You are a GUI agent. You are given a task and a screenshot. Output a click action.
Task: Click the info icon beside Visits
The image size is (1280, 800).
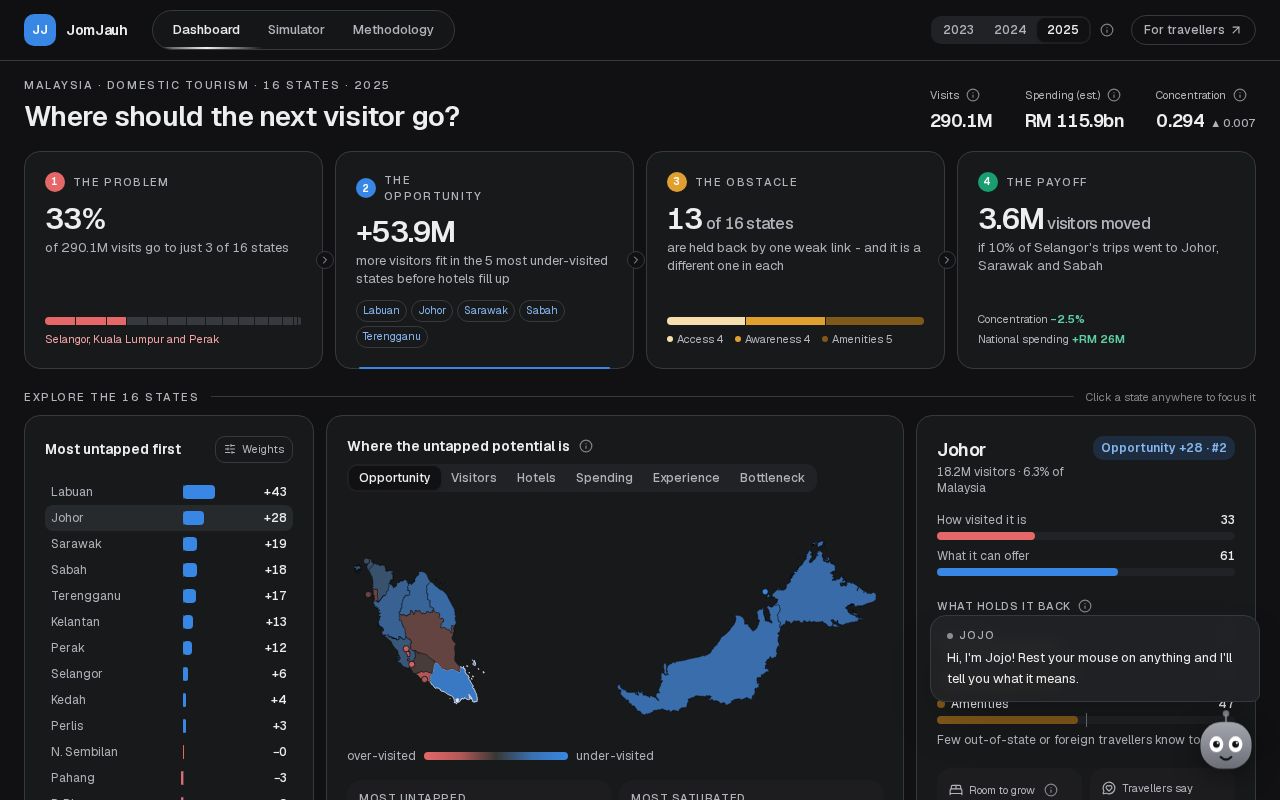coord(973,95)
